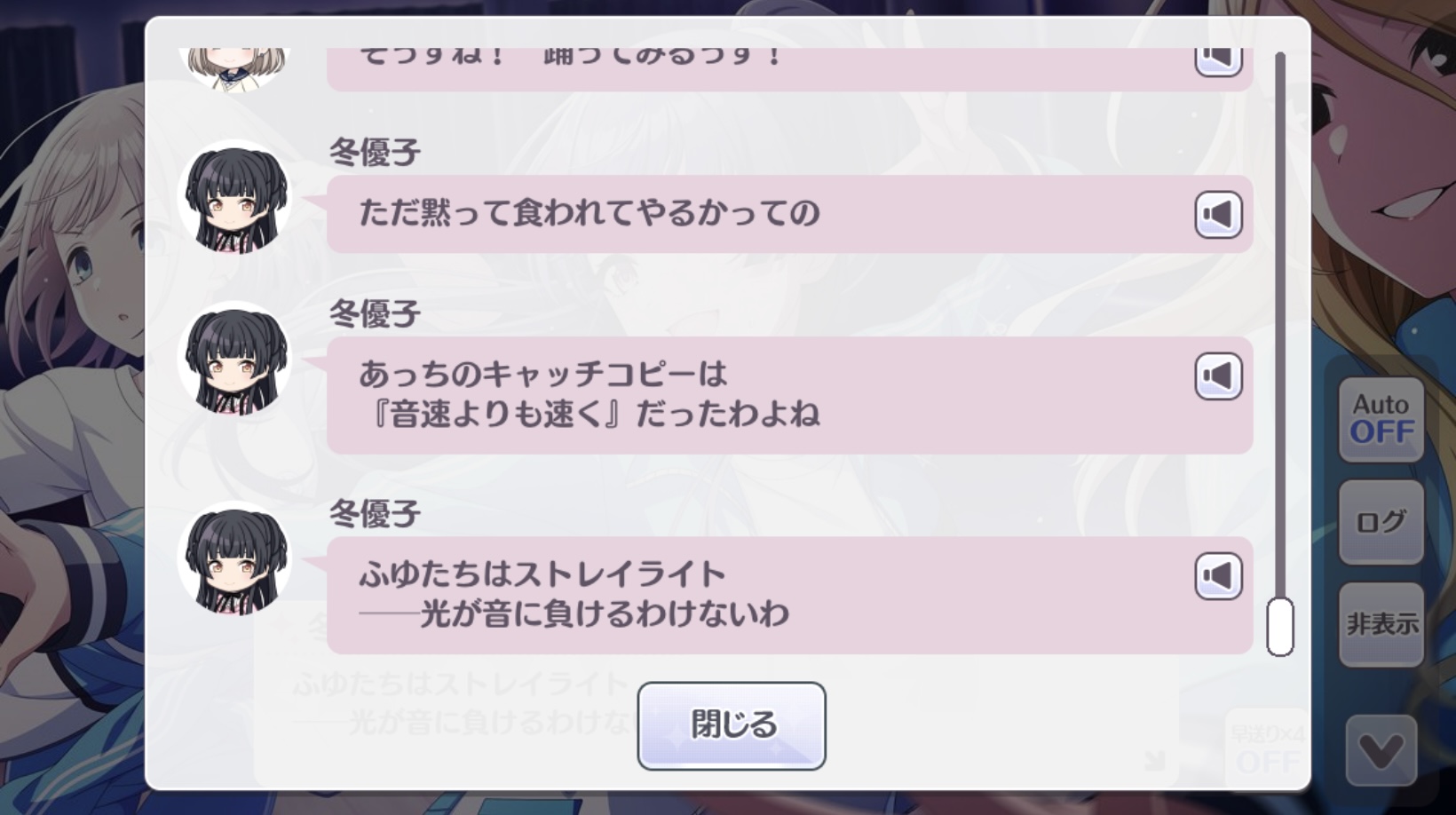Click the 冬優子 name above the last message
This screenshot has height=815, width=1456.
point(375,514)
